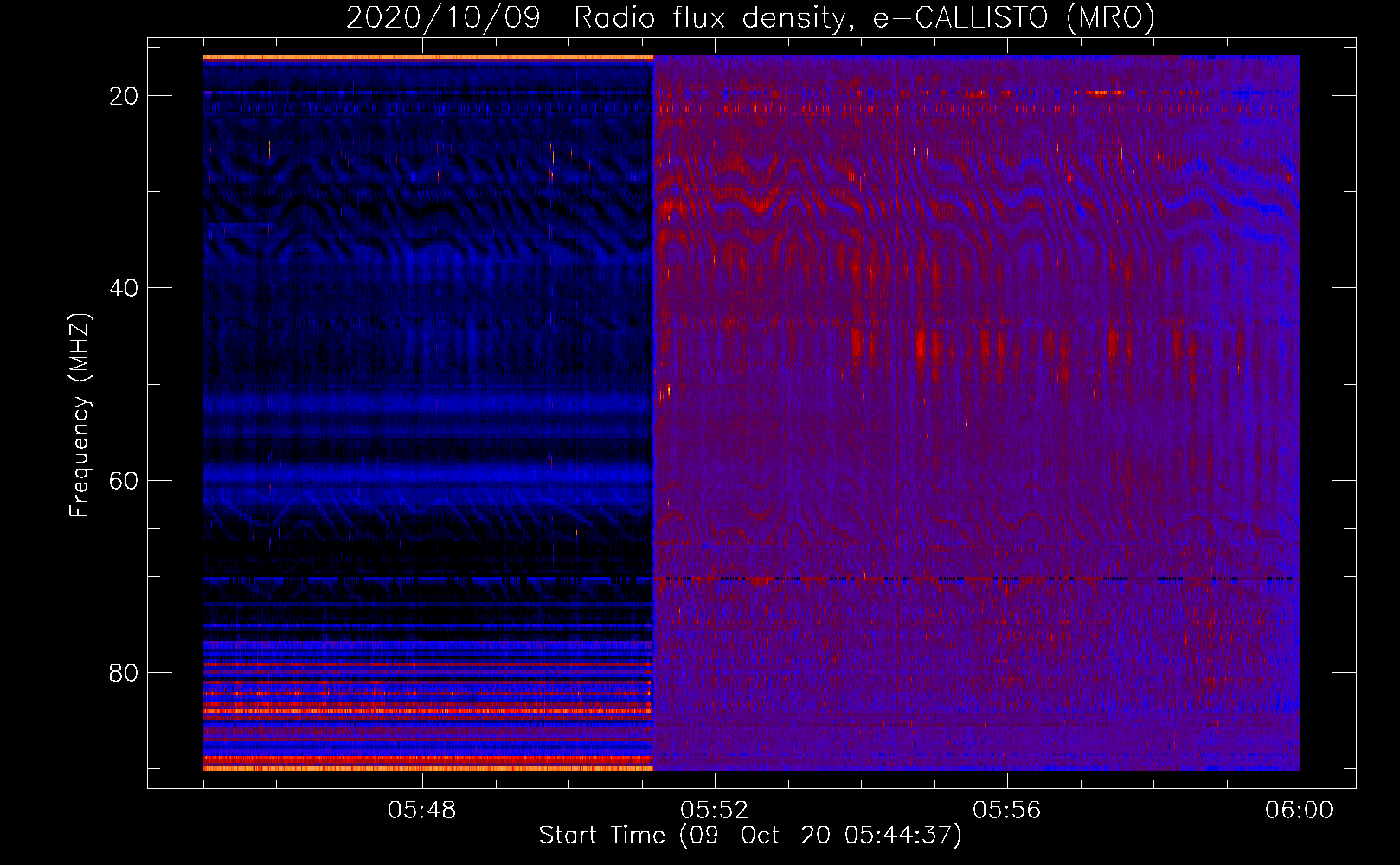Click the '60' frequency tick label
Image resolution: width=1400 pixels, height=865 pixels.
click(124, 480)
